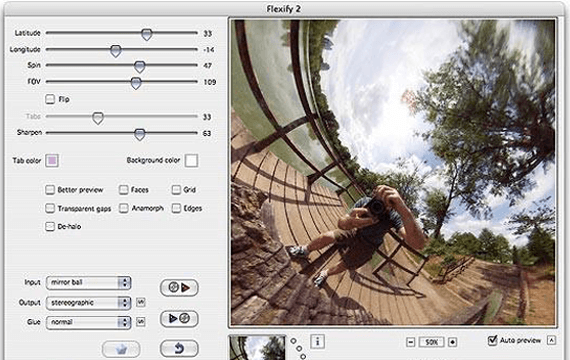Screen dimensions: 570x360
Task: Click the play-then-globe arrow button
Action: click(x=179, y=319)
